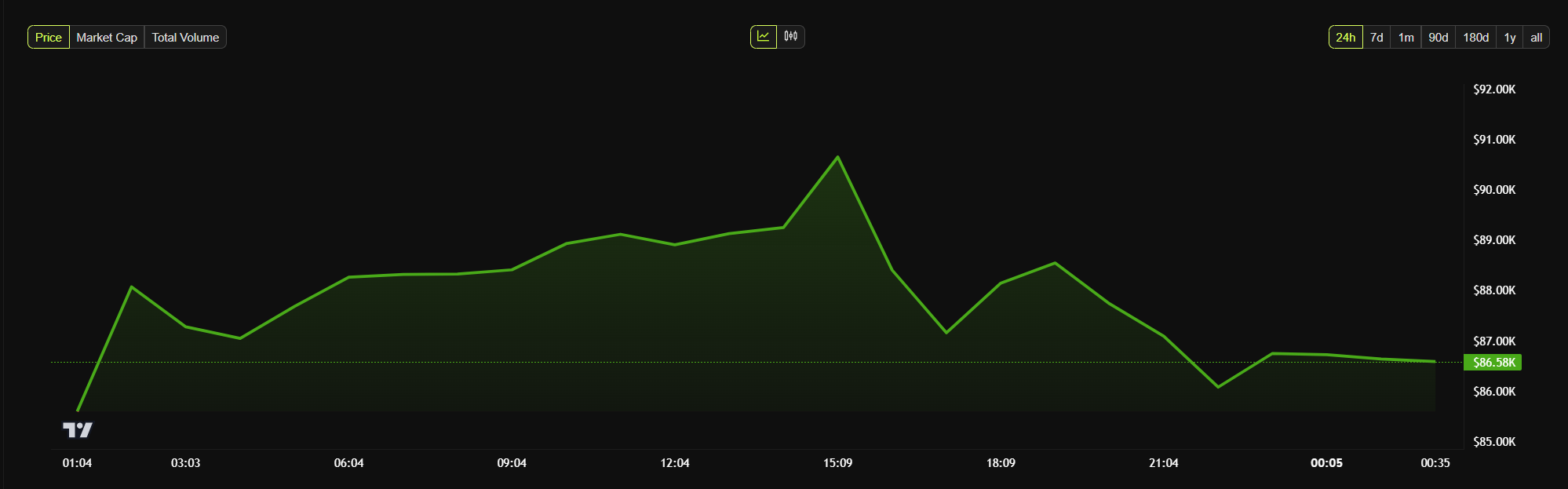Screen dimensions: 1568x489
Task: Select the Total Volume tab
Action: [x=185, y=37]
